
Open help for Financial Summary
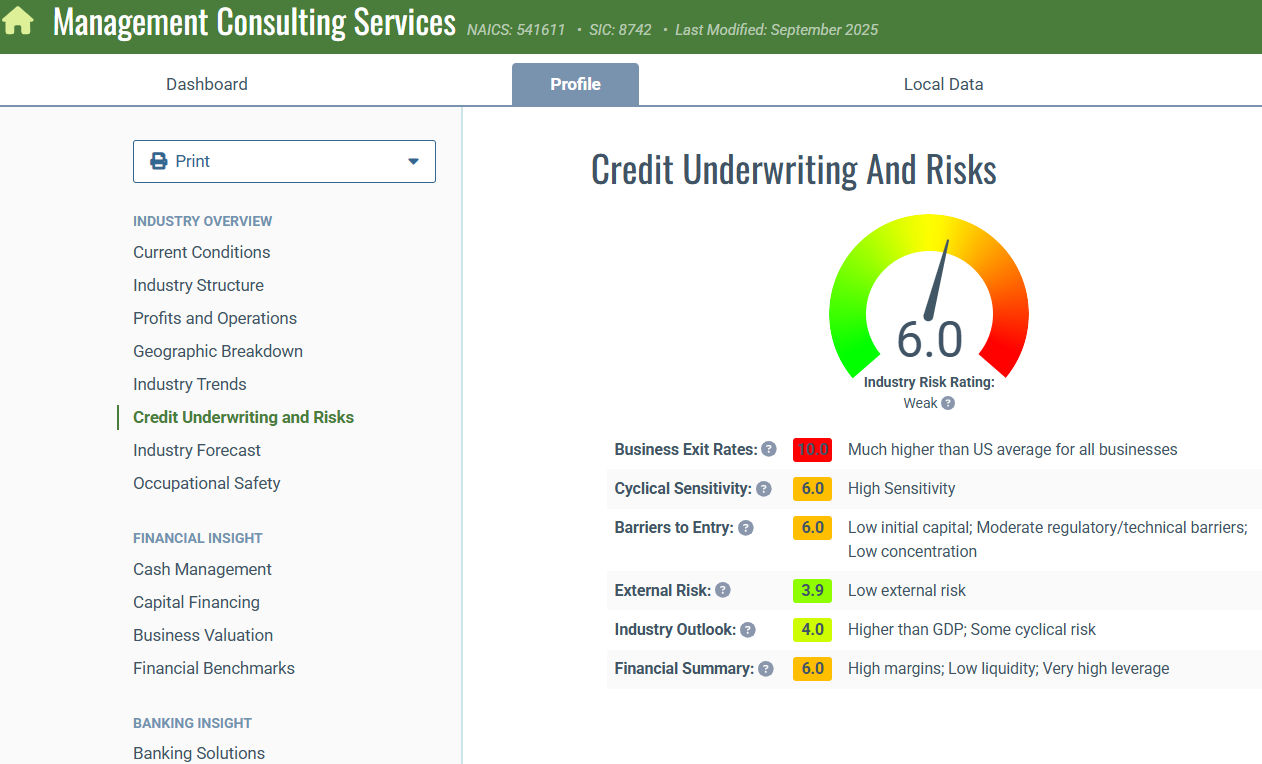click(765, 668)
